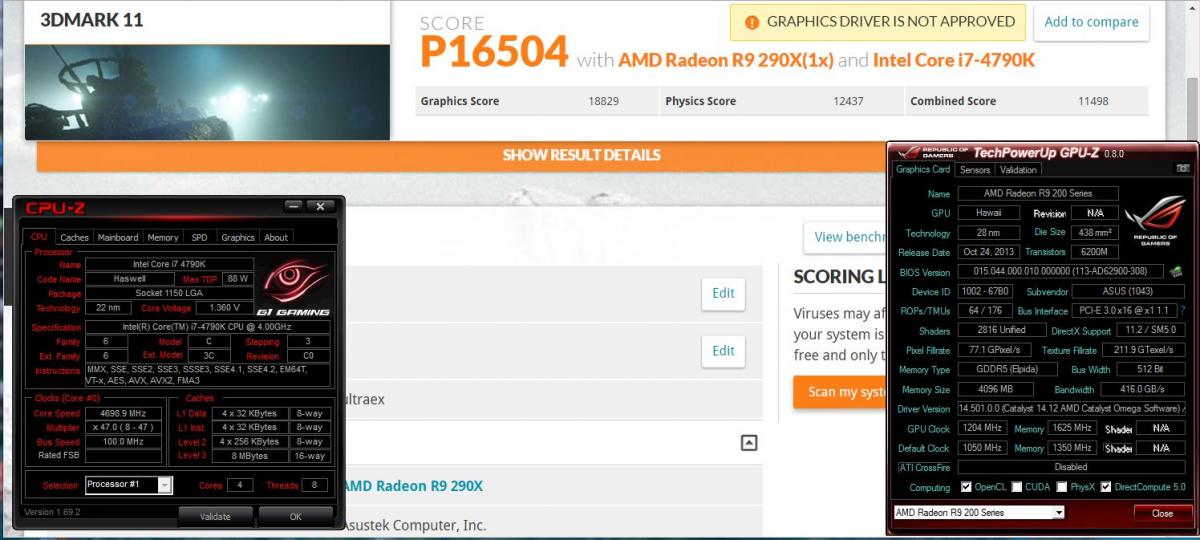Click the Subvendor value ASUS (1043)
This screenshot has height=540, width=1200.
(x=1126, y=292)
